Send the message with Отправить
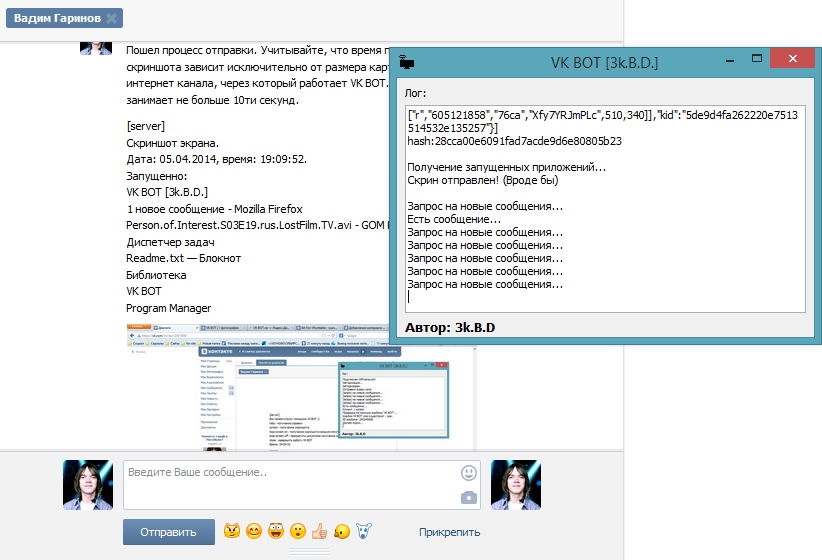Screen dimensions: 822x560 tap(169, 532)
